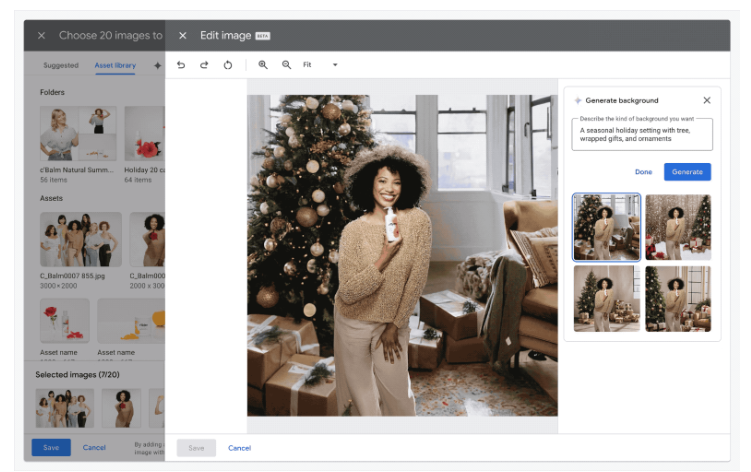
Task: Click Cancel in the asset picker dialog
Action: pos(94,448)
